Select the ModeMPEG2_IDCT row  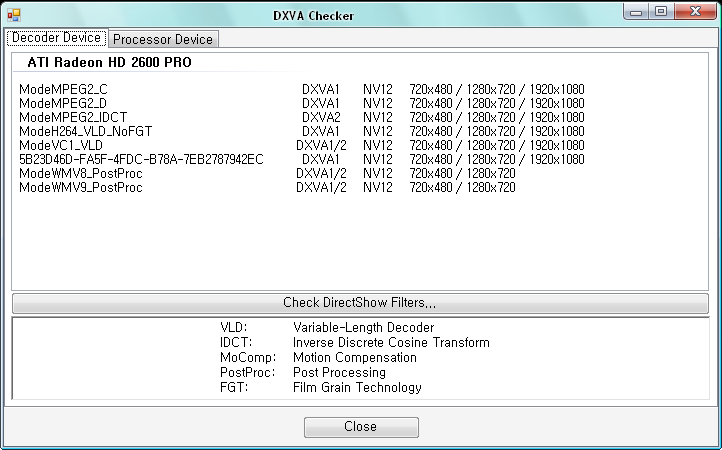[302, 117]
